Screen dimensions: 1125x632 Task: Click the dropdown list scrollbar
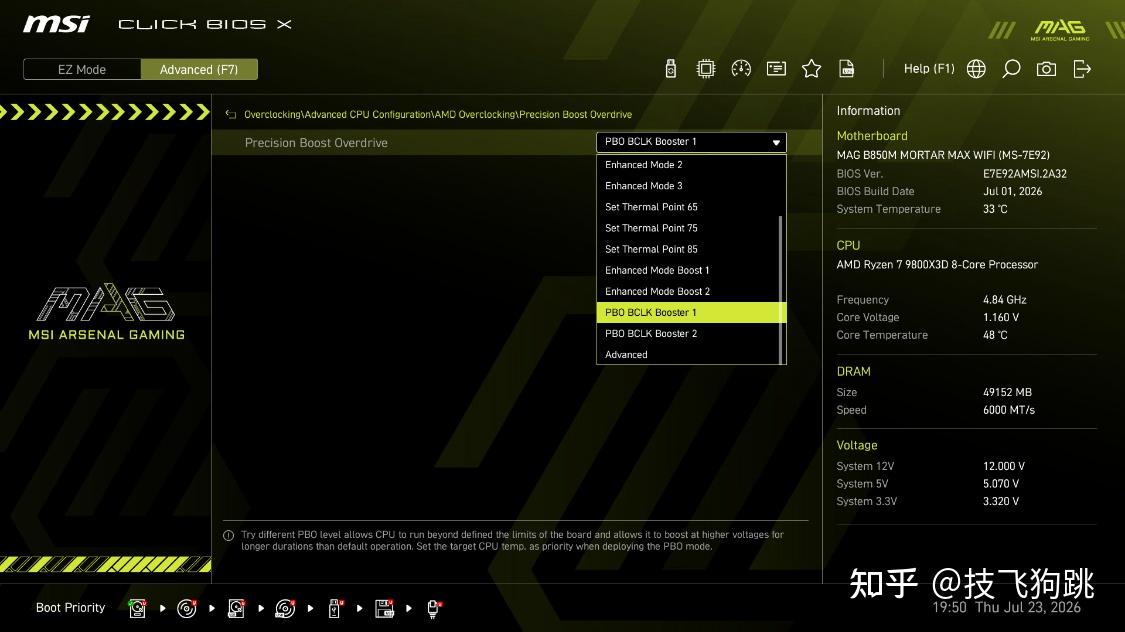pos(781,290)
